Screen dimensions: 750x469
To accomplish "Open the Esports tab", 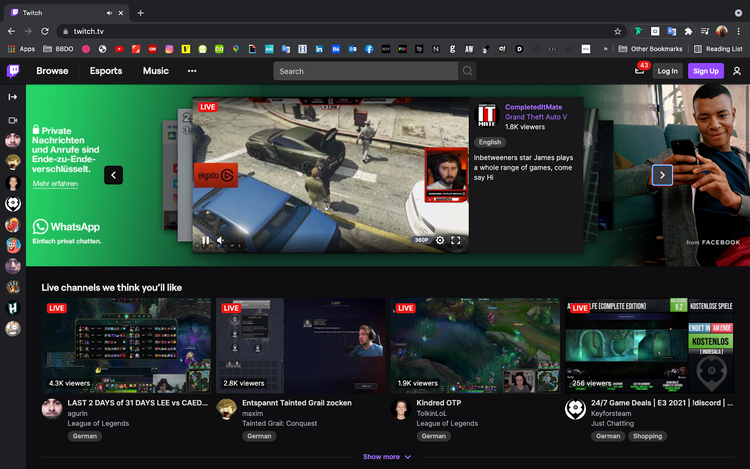I will pyautogui.click(x=106, y=71).
